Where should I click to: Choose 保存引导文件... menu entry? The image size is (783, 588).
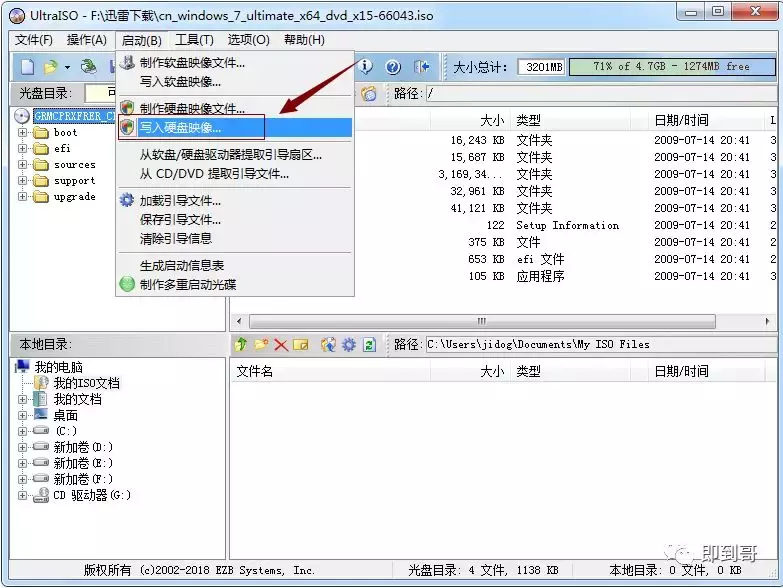coord(235,219)
